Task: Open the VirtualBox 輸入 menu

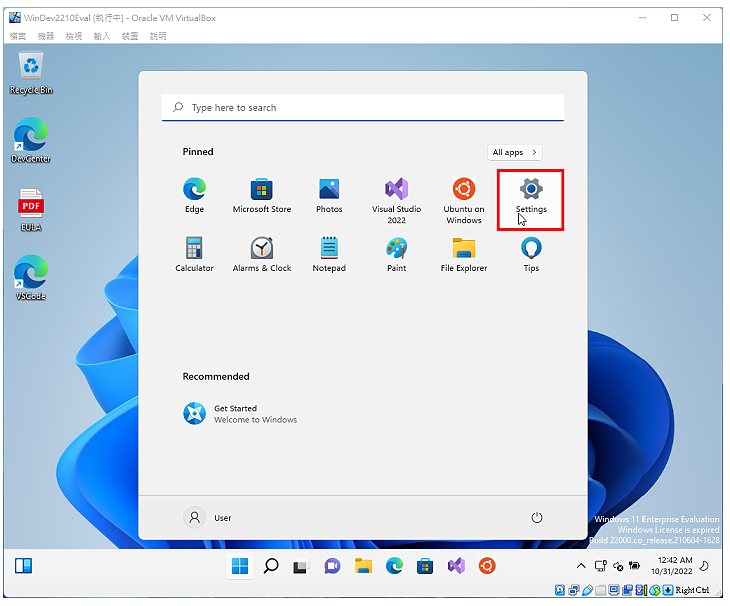Action: pos(101,36)
